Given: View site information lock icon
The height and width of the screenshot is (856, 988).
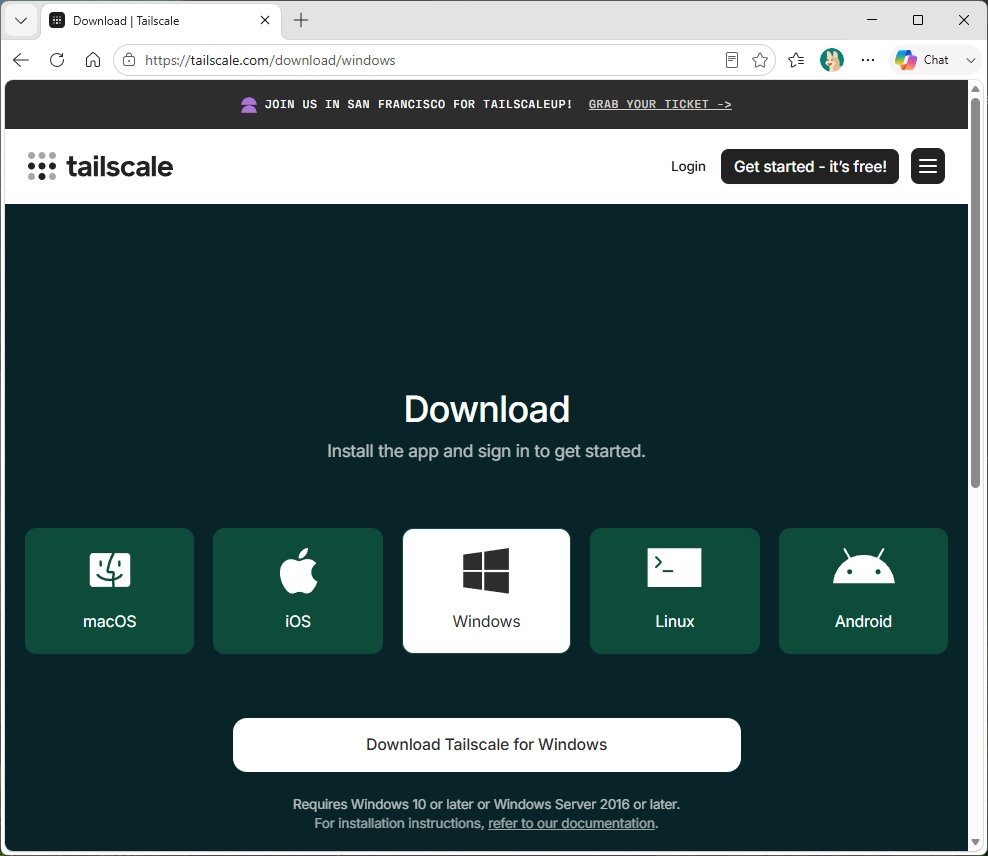Looking at the screenshot, I should pyautogui.click(x=129, y=60).
